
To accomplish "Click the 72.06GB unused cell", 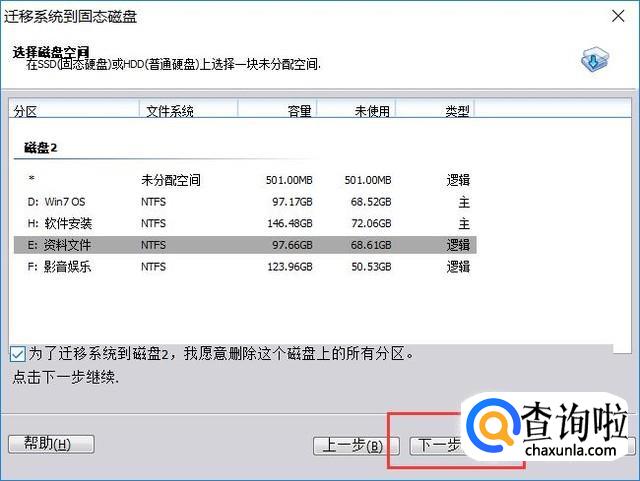I will click(x=371, y=223).
